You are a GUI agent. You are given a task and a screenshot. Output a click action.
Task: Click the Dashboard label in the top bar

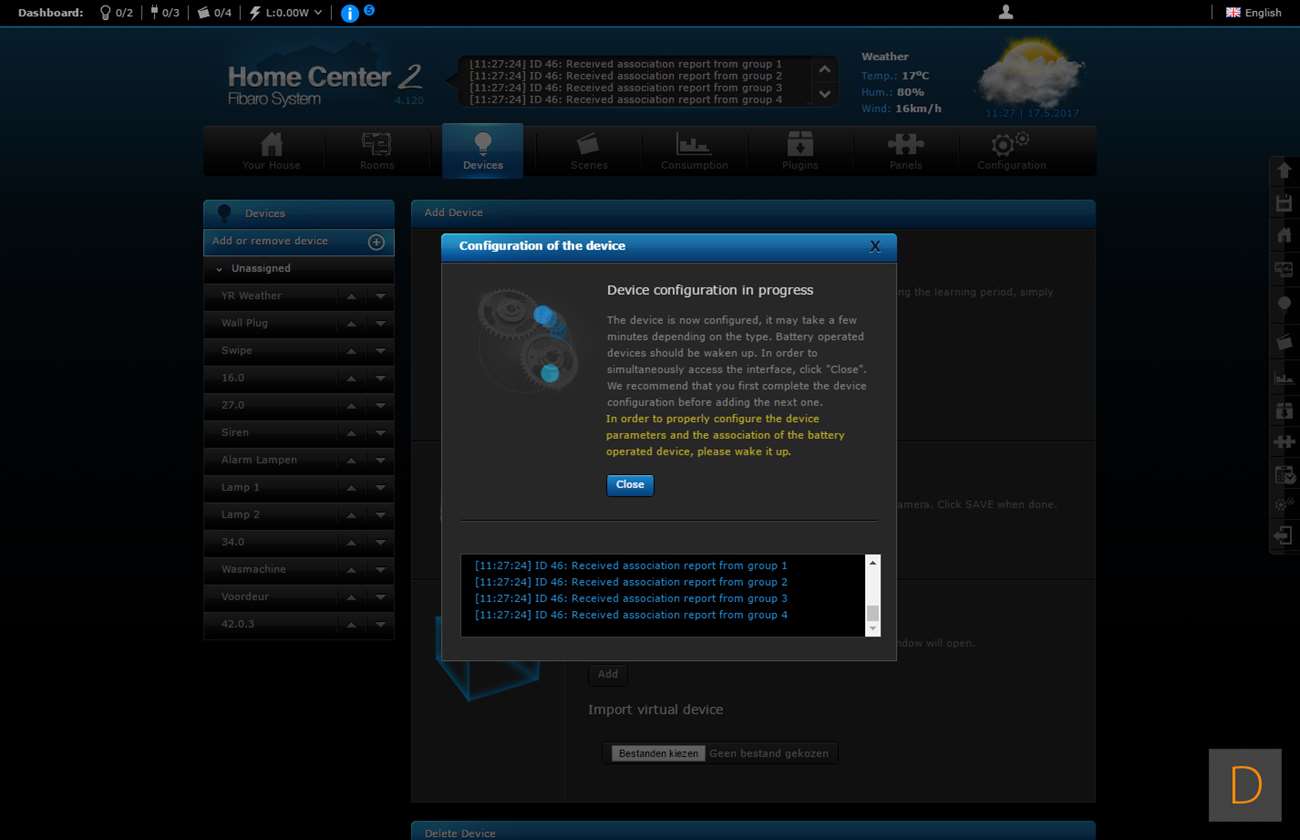[51, 13]
